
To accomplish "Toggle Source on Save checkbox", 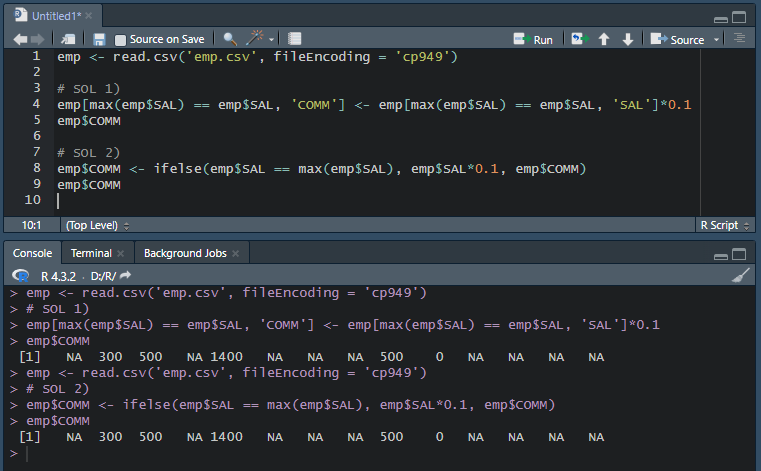I will (x=120, y=40).
